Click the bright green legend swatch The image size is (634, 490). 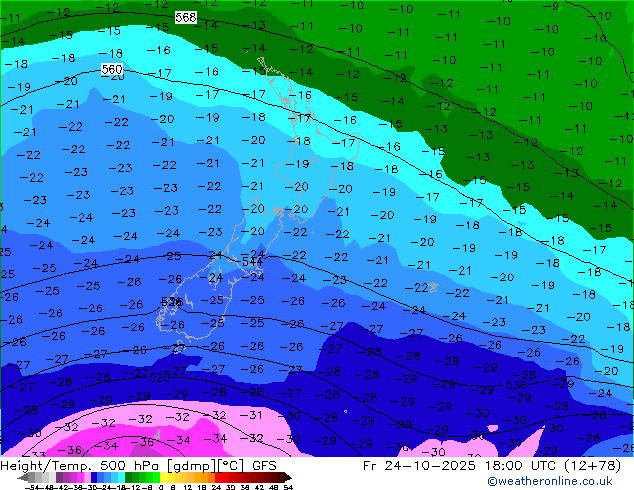click(156, 477)
